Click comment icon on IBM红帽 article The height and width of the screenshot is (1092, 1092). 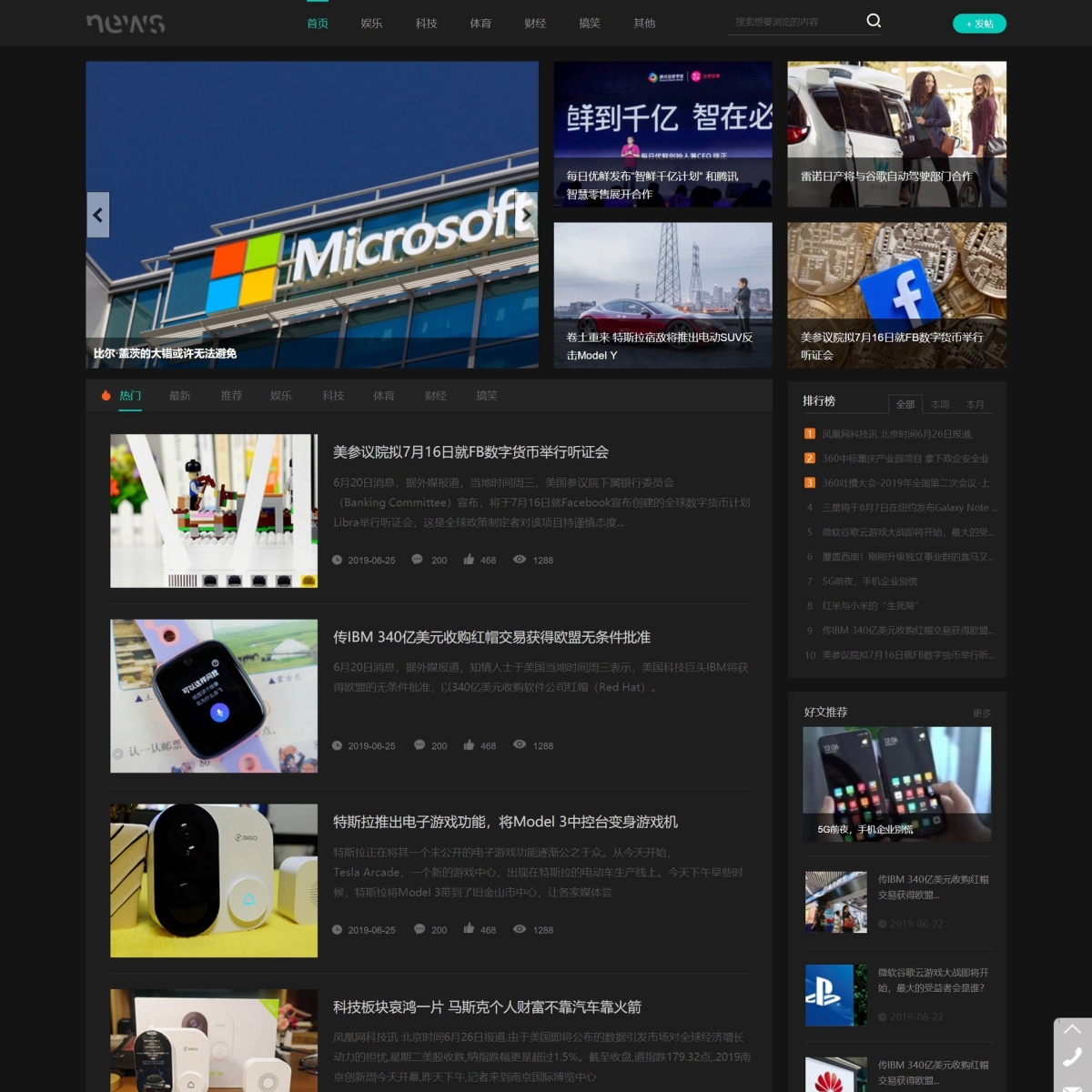pos(420,744)
